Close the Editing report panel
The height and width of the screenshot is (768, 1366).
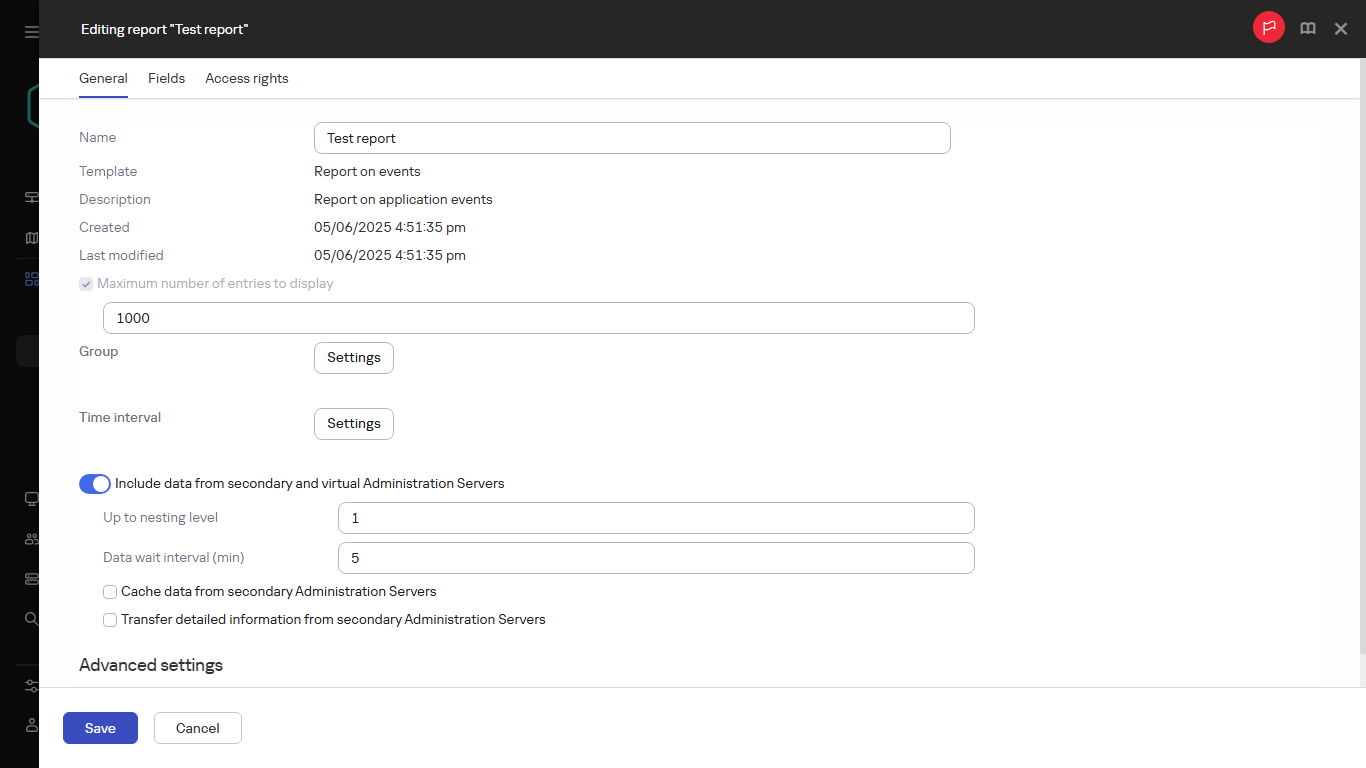[x=1341, y=29]
